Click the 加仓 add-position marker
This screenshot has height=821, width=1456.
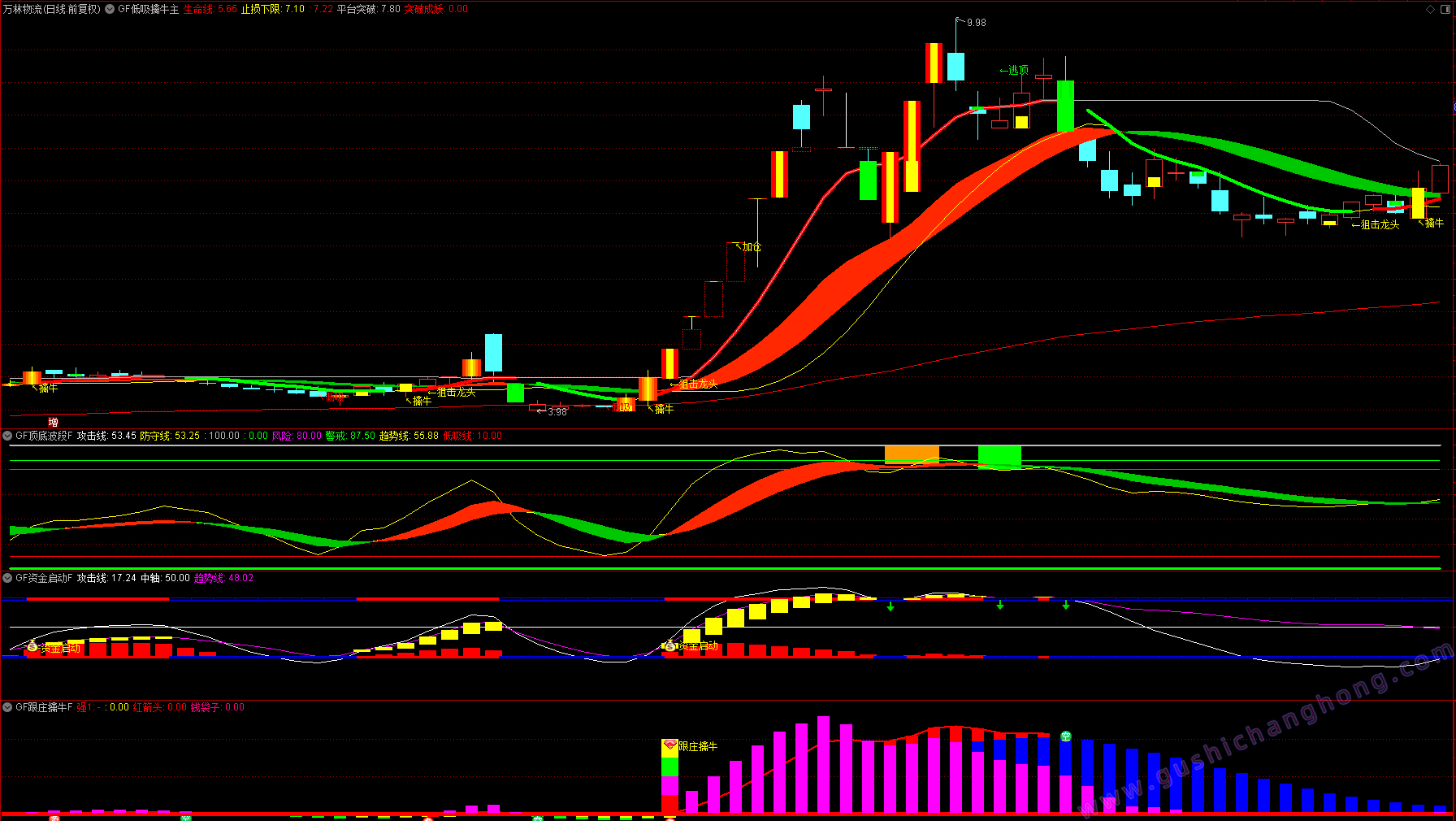tap(747, 246)
